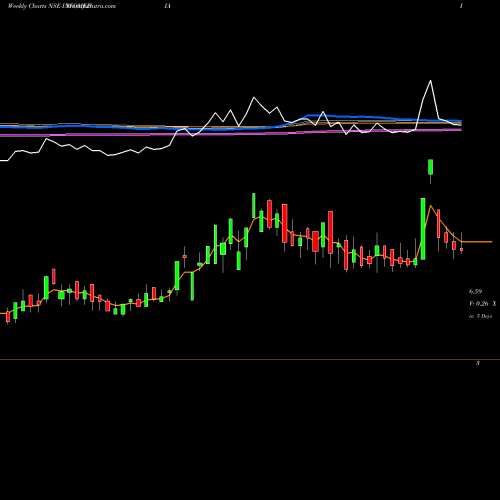
Task: Click the 'V: 0.26 X' volume label
Action: [483, 304]
